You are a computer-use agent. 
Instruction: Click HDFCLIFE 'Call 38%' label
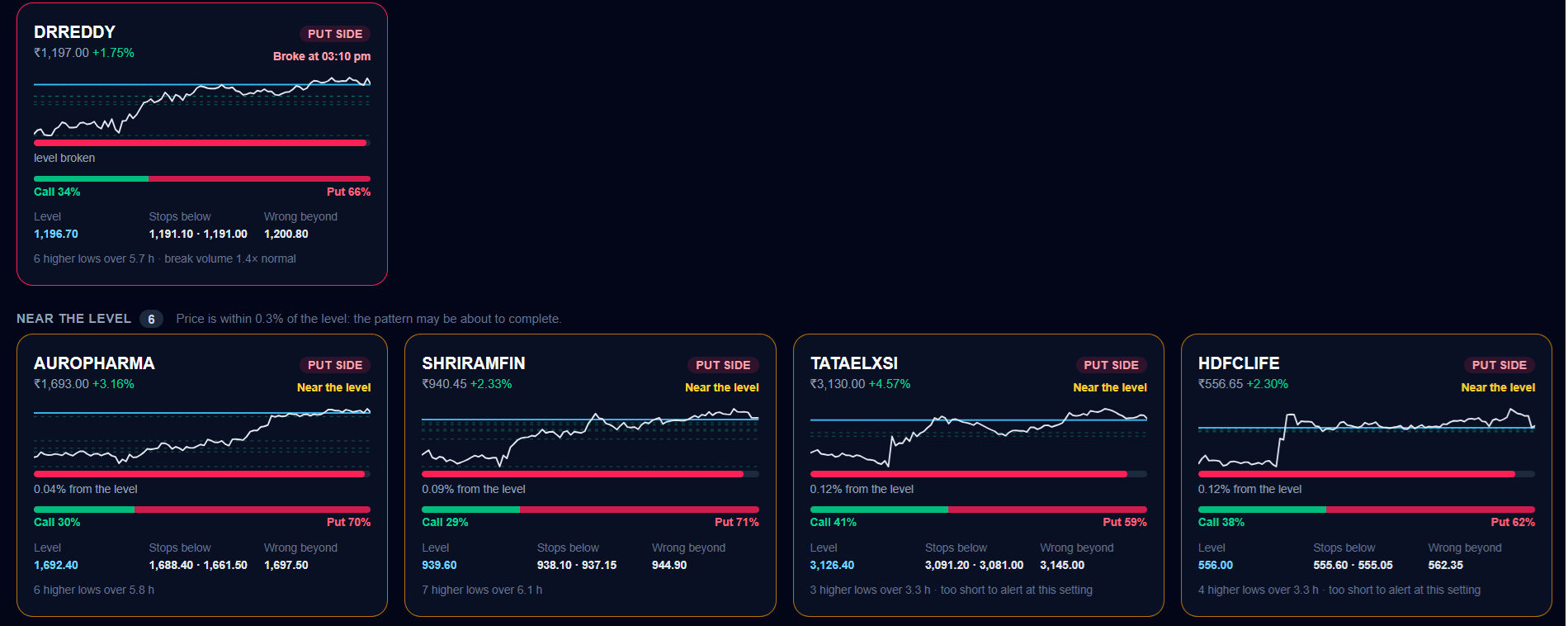pyautogui.click(x=1221, y=522)
